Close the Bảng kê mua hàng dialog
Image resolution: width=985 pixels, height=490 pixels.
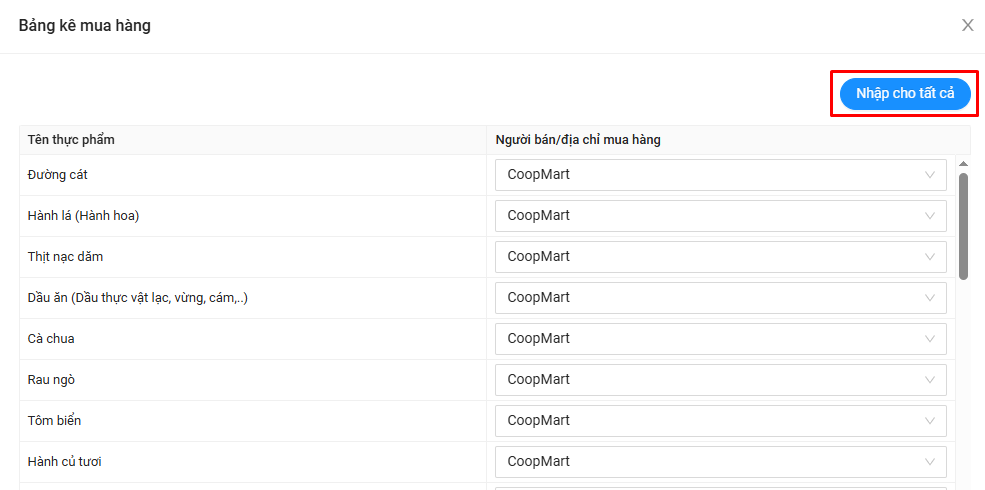[967, 25]
